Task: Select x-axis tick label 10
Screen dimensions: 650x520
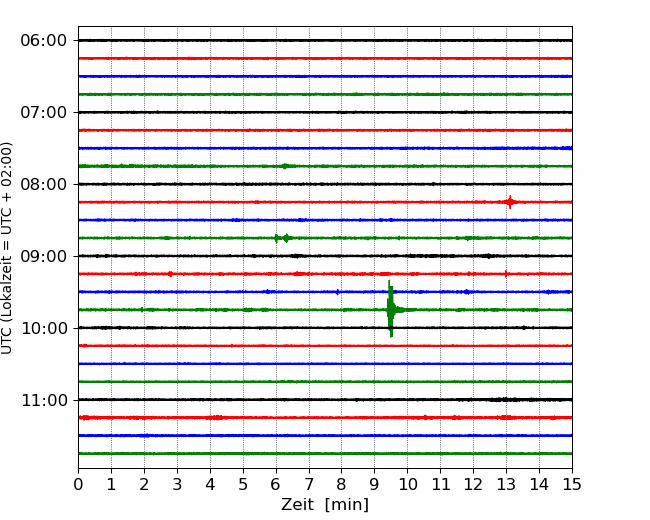Action: point(407,484)
